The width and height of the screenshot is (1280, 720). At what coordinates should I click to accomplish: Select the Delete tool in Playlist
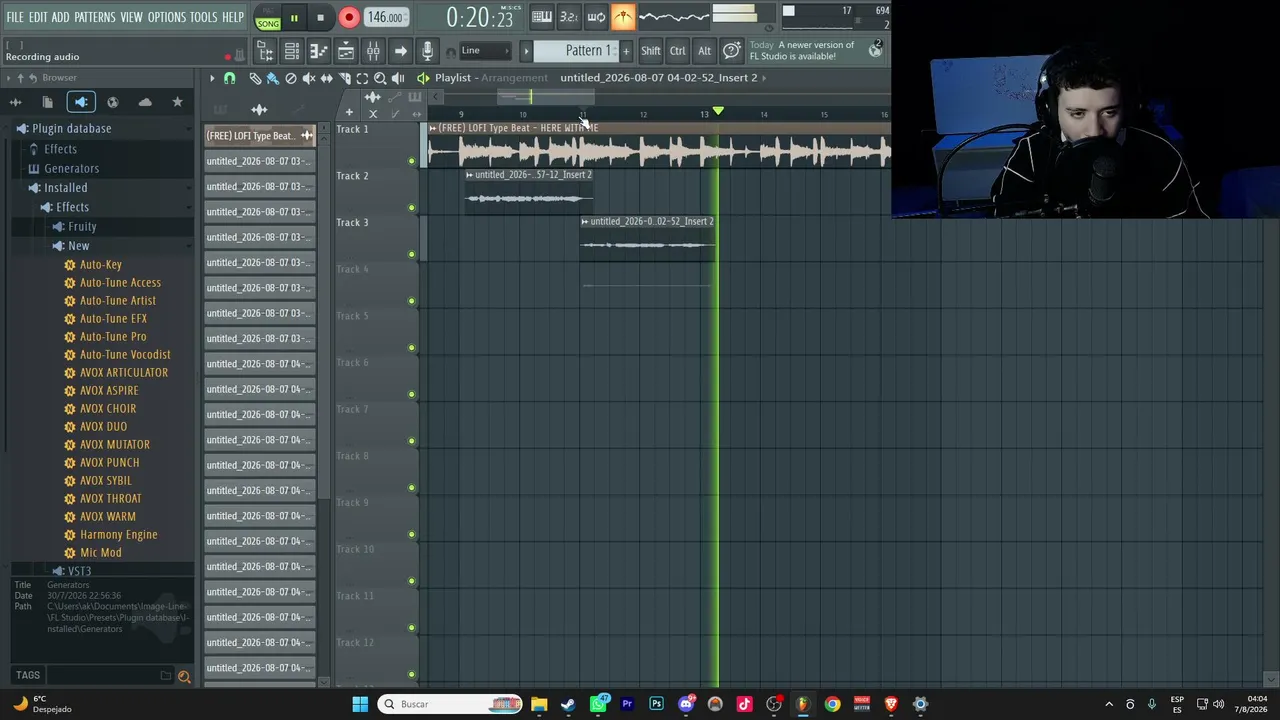(290, 78)
